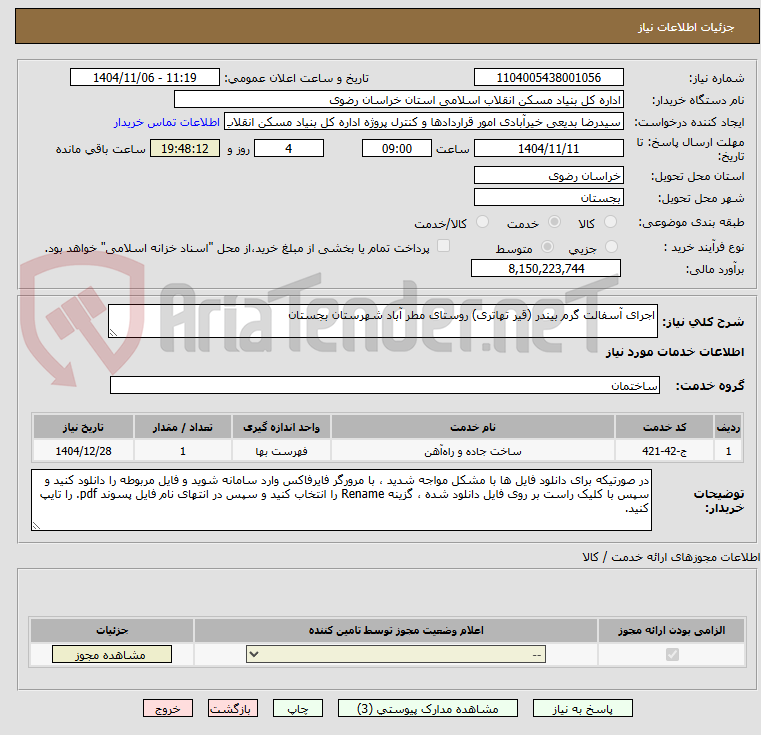Click the شرح کلی نیاز text area
Image resolution: width=761 pixels, height=735 pixels.
click(x=382, y=321)
